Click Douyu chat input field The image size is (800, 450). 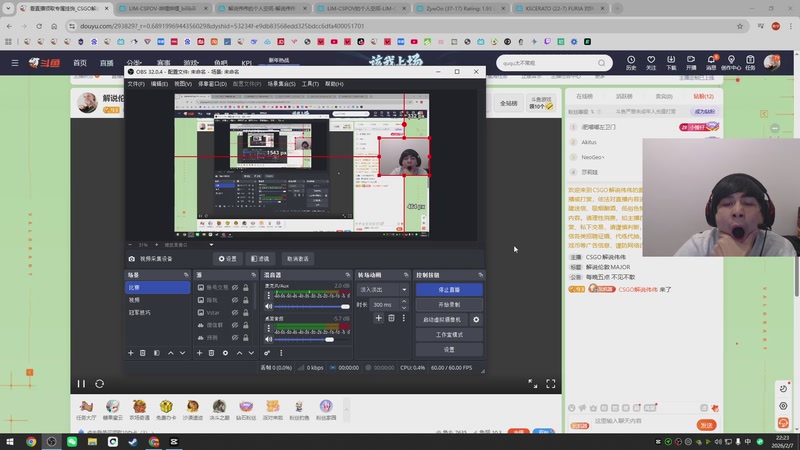tap(643, 421)
